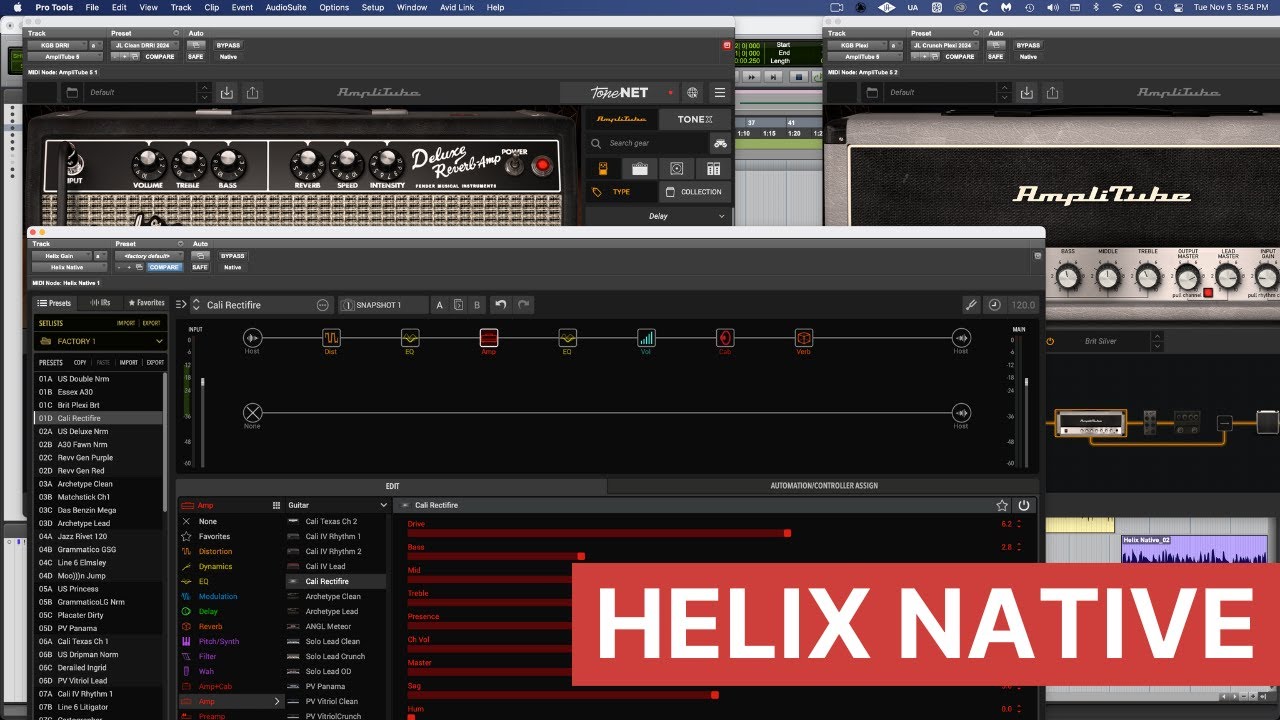Click the TYPE filter button
This screenshot has width=1280, height=720.
pyautogui.click(x=621, y=191)
